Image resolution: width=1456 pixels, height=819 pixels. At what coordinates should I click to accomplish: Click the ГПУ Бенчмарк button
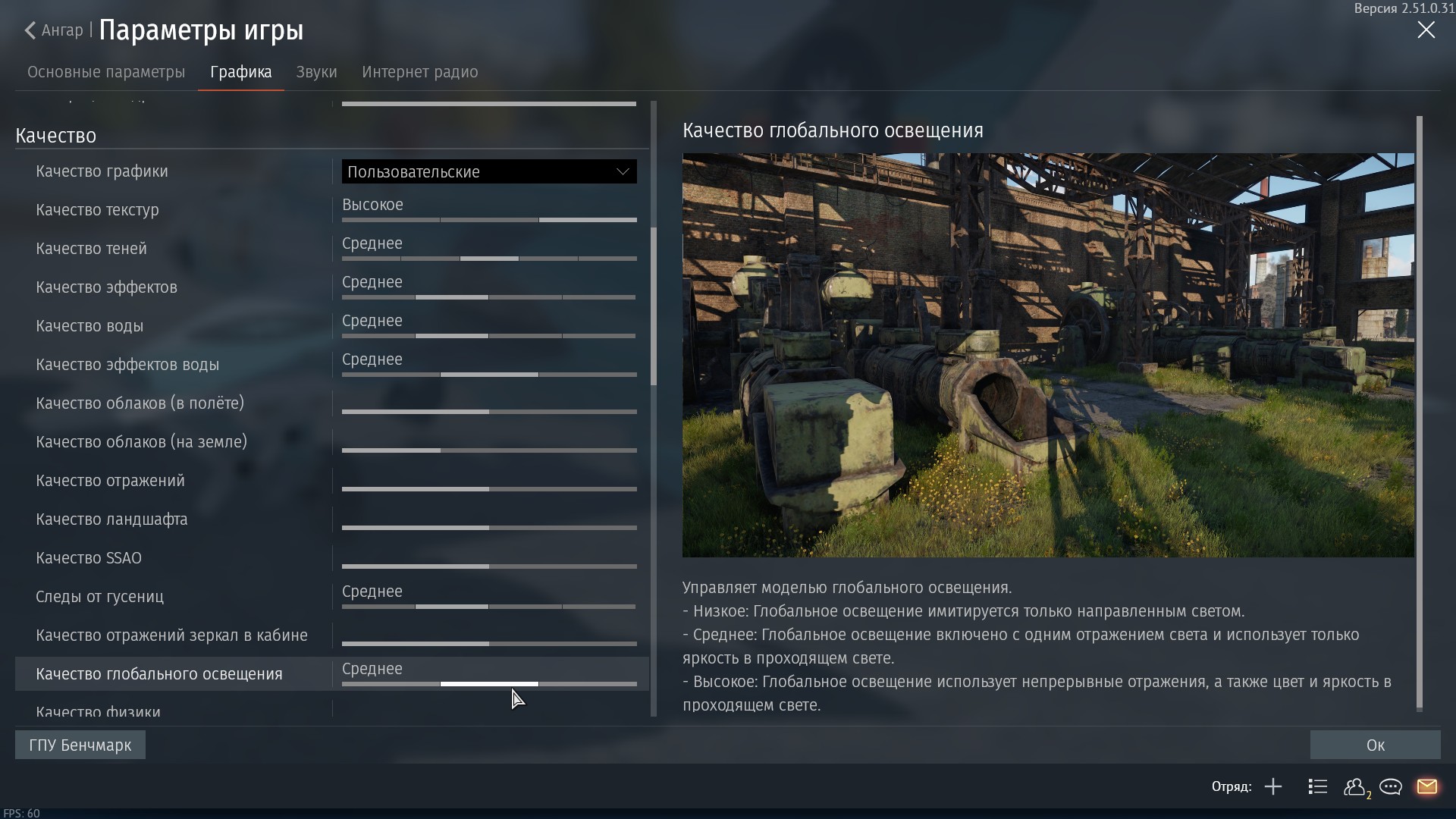[80, 745]
